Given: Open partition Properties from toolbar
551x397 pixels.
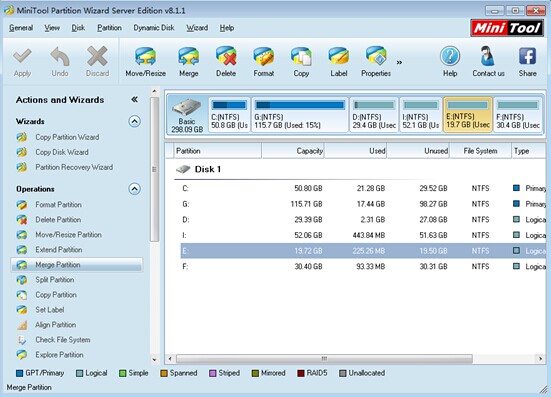Looking at the screenshot, I should click(376, 62).
